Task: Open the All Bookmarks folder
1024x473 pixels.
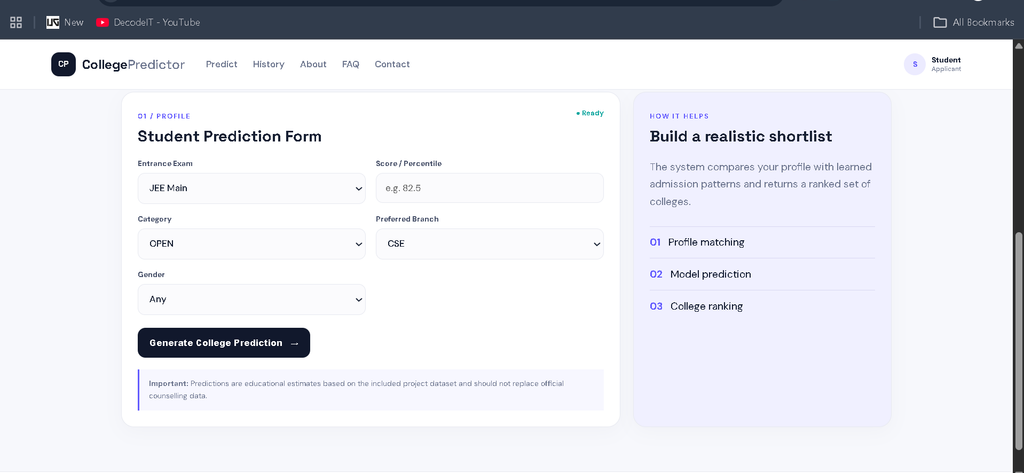Action: pyautogui.click(x=974, y=22)
